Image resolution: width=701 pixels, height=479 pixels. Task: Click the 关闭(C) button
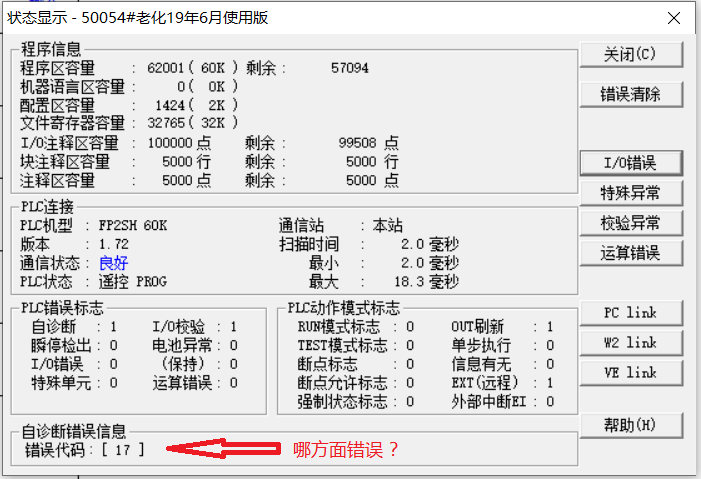[630, 53]
